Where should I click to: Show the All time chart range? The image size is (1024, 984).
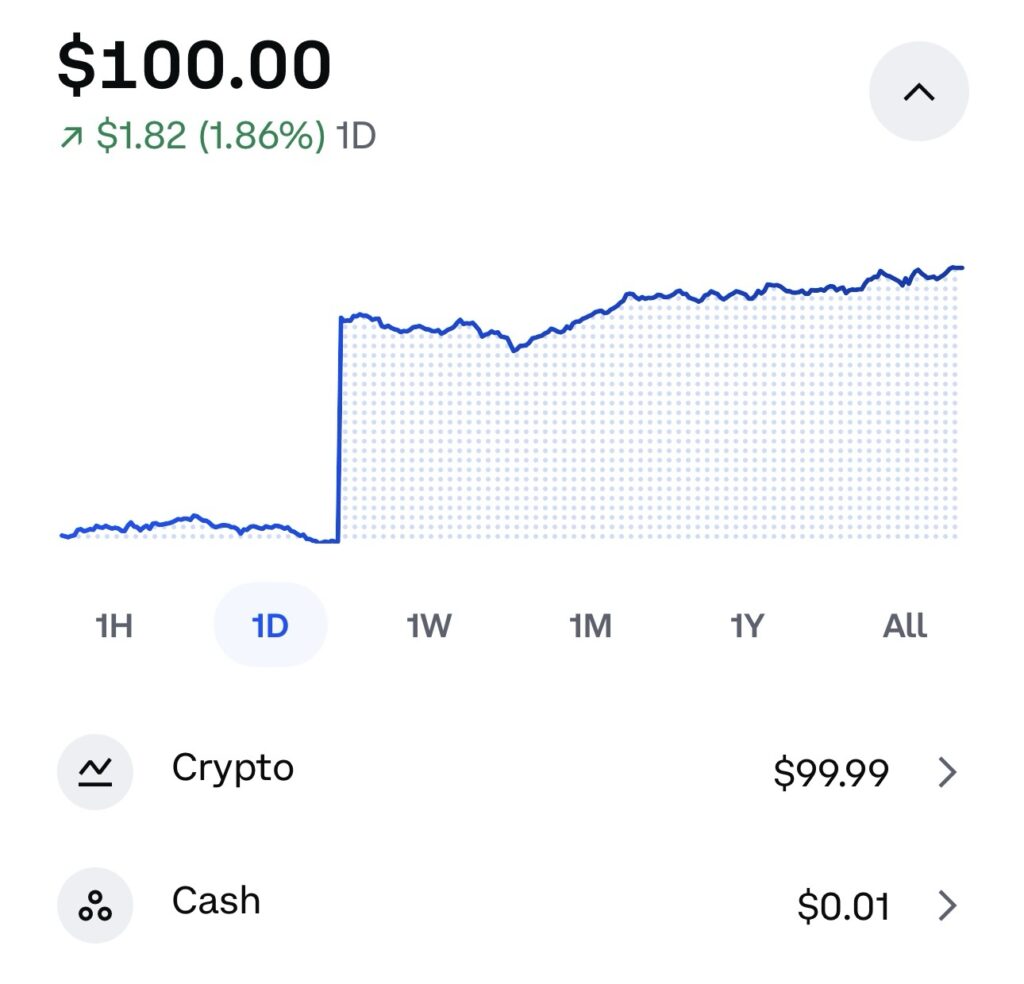pyautogui.click(x=905, y=626)
